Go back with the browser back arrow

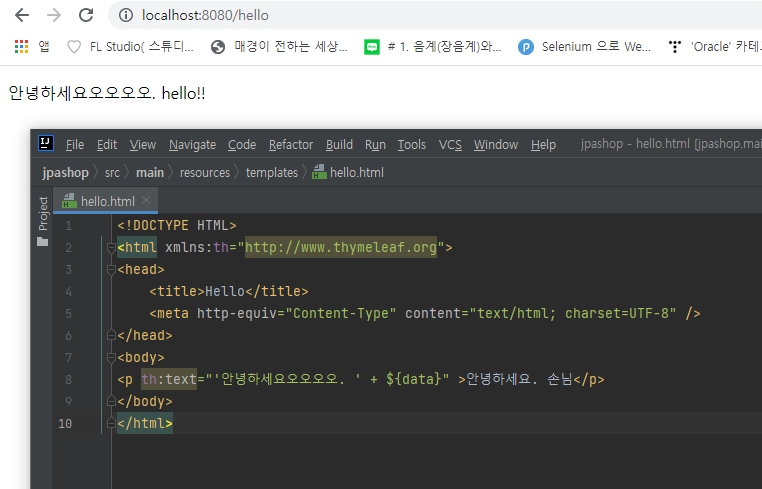tap(22, 16)
